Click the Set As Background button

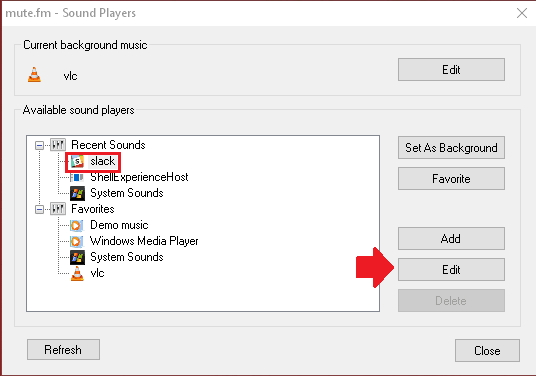coord(451,148)
